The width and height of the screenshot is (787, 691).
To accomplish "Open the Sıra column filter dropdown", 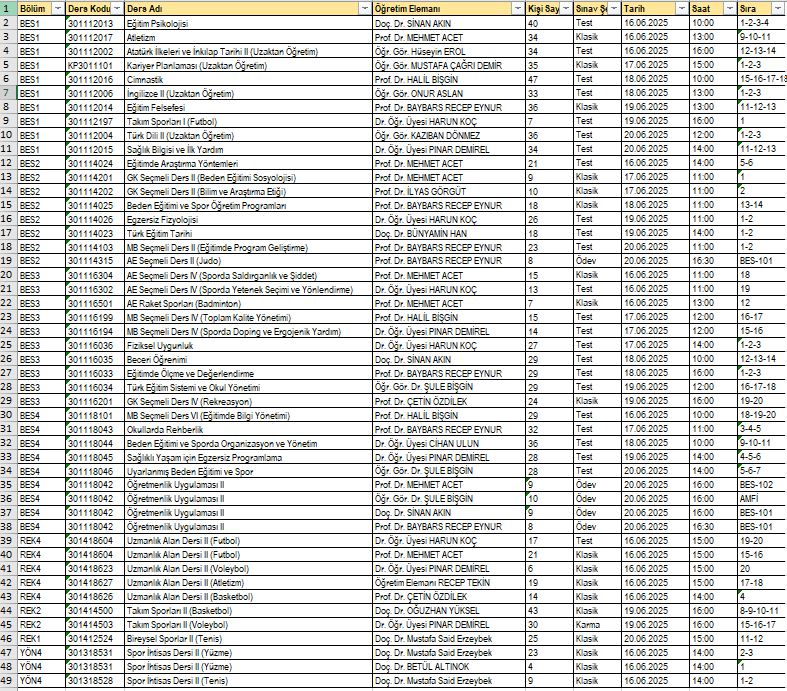I will point(778,9).
